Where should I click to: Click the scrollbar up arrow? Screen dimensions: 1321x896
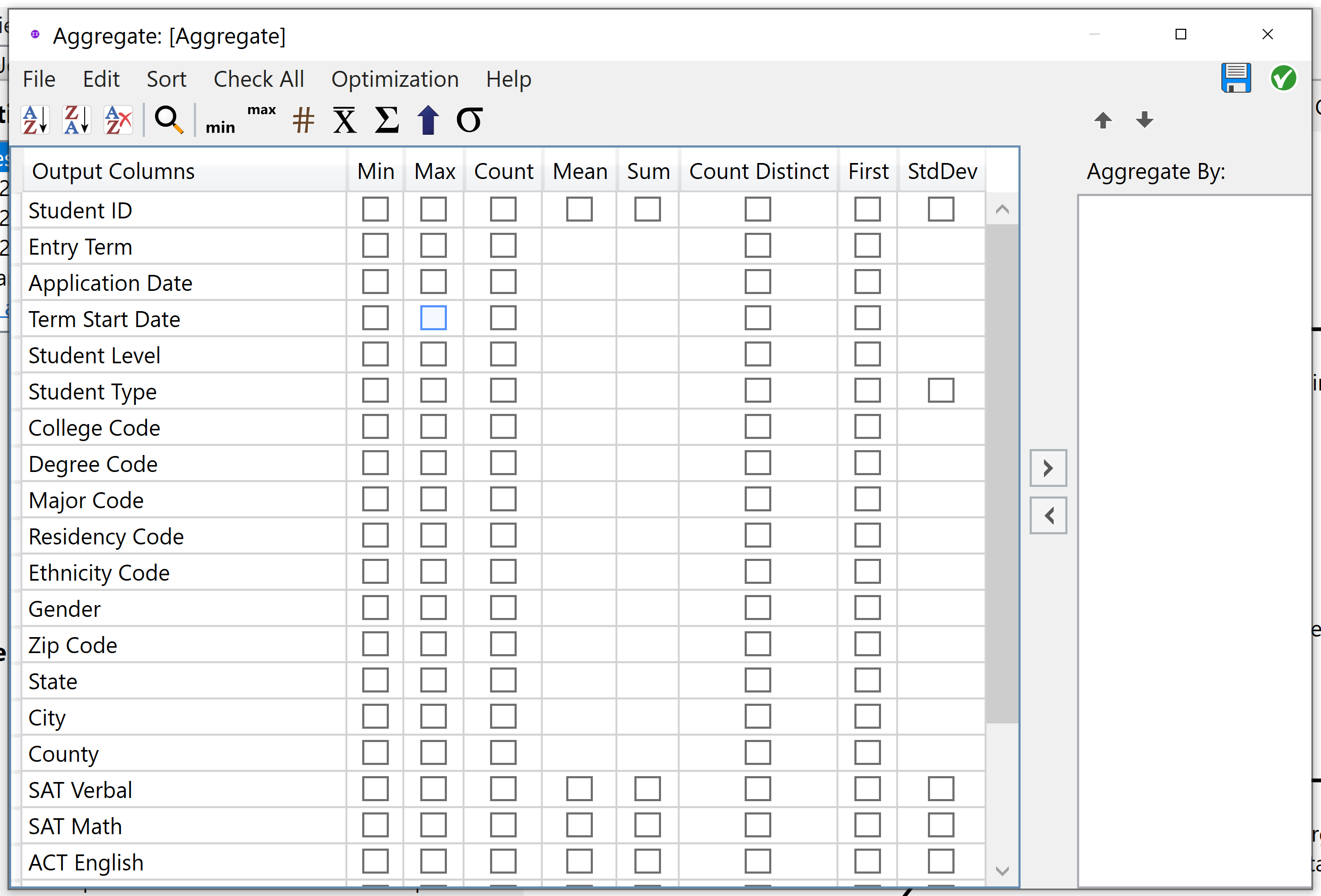[1002, 209]
